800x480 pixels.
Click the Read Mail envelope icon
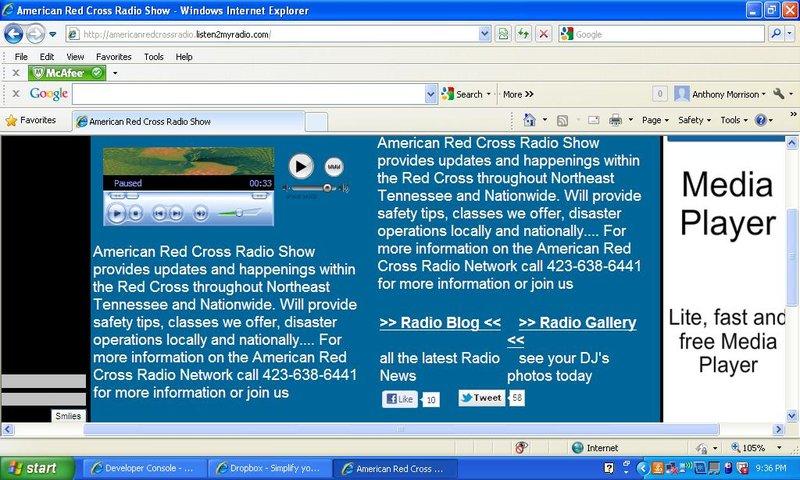click(593, 120)
